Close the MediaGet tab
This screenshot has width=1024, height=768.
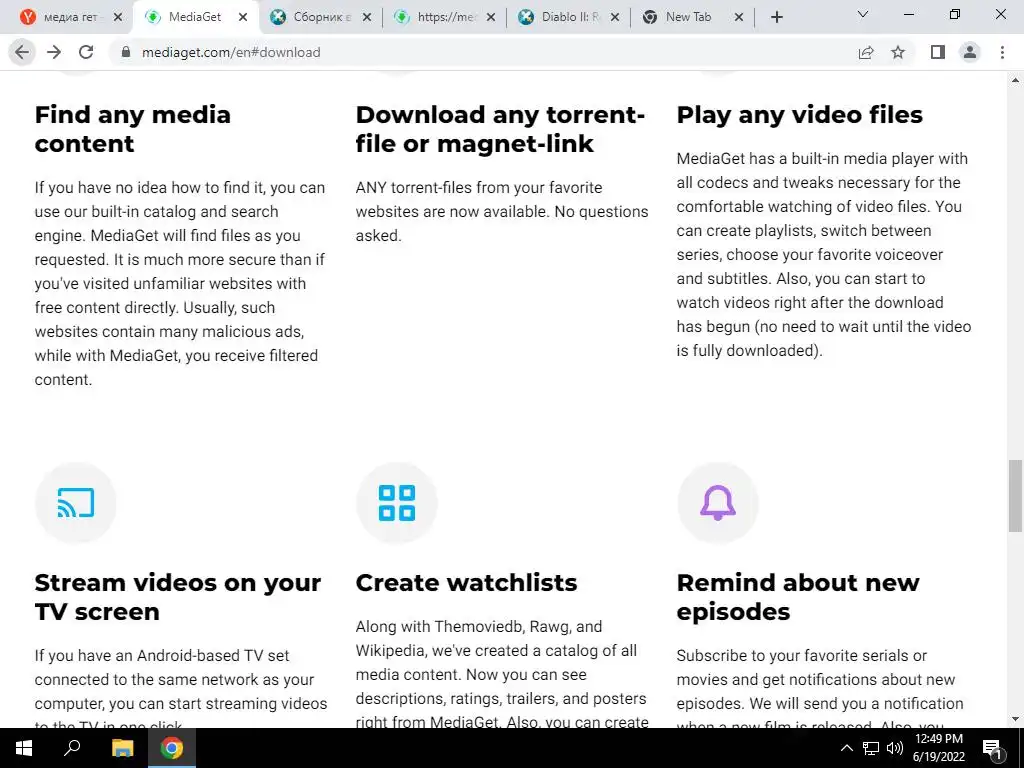point(243,17)
